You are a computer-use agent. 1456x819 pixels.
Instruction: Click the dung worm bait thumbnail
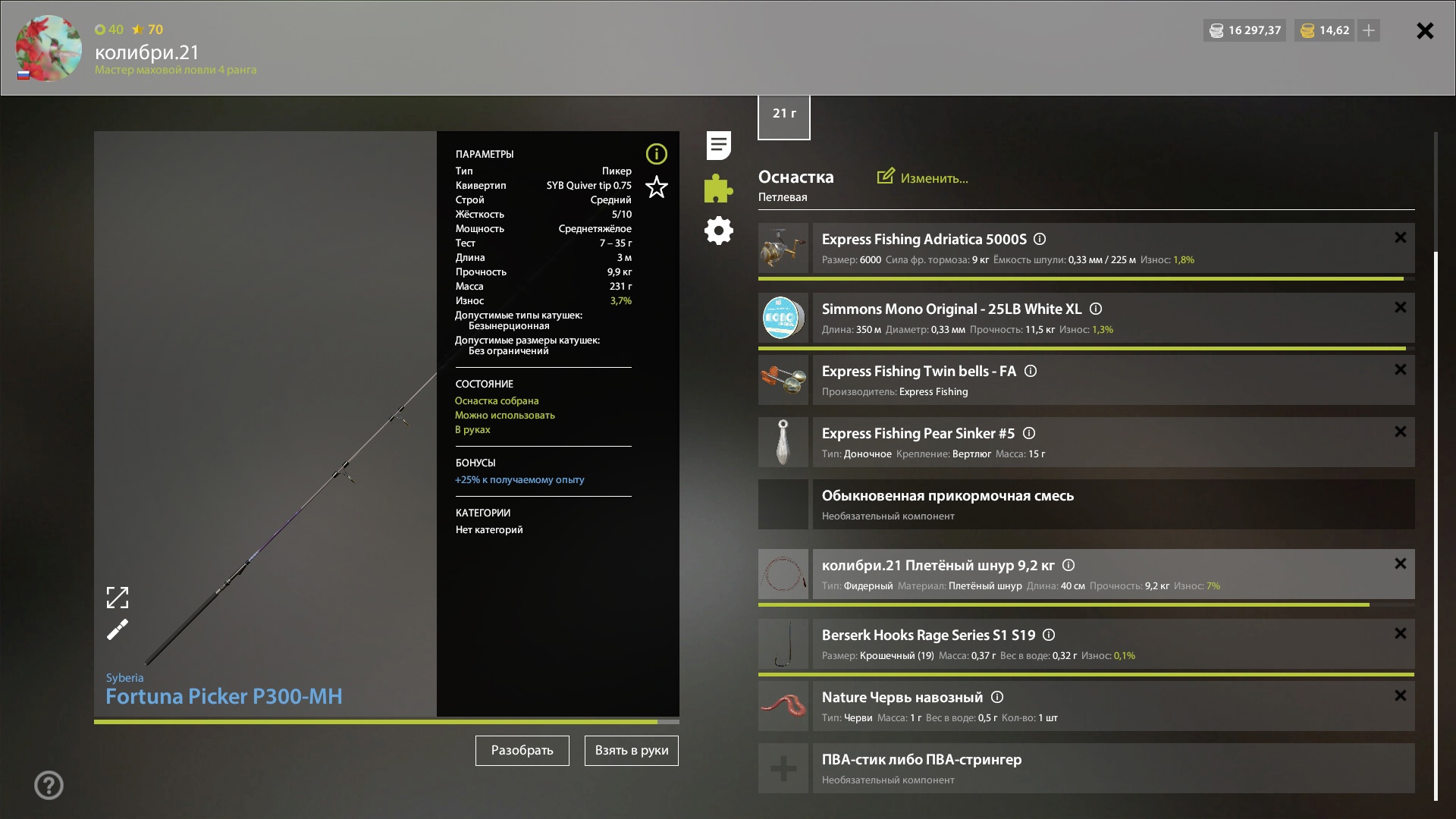tap(783, 706)
